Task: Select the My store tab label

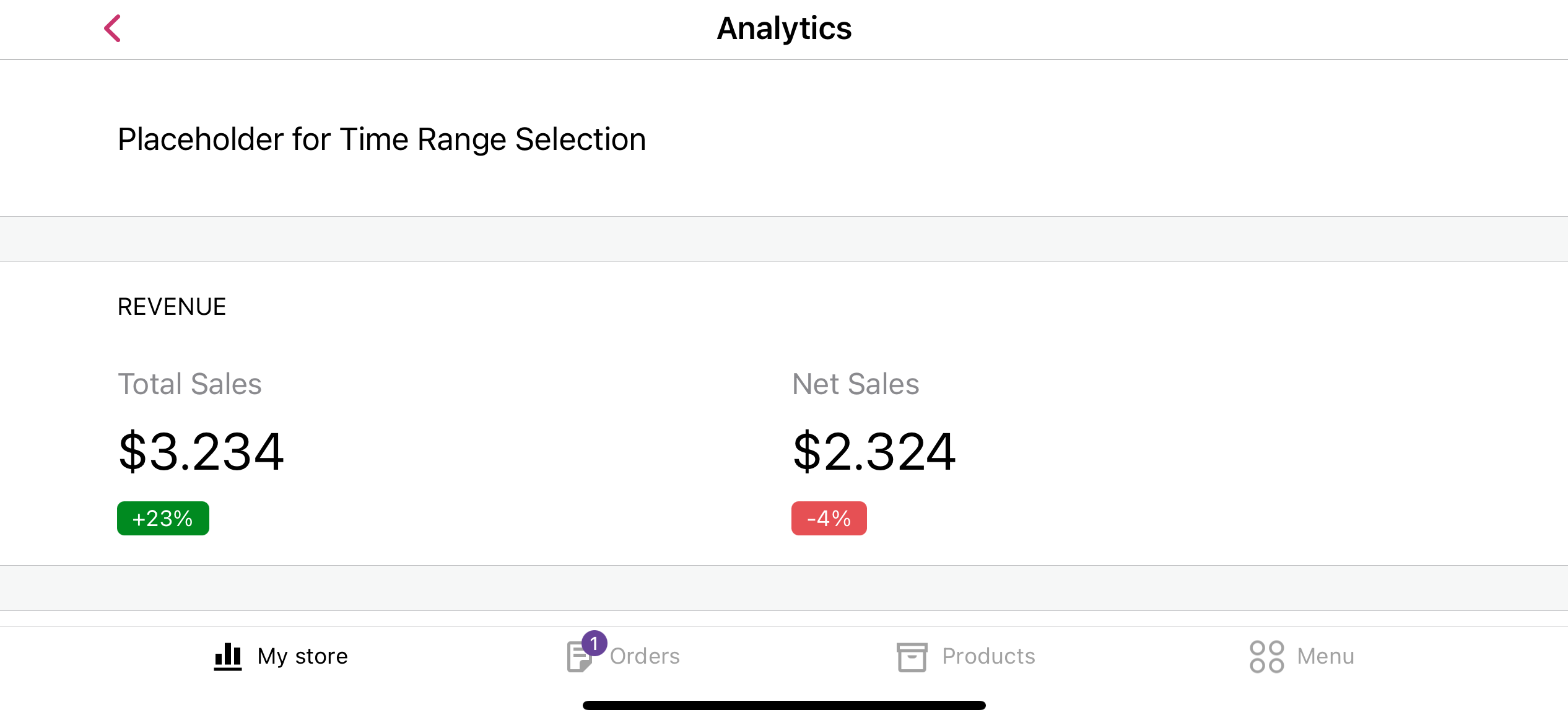Action: click(x=302, y=656)
